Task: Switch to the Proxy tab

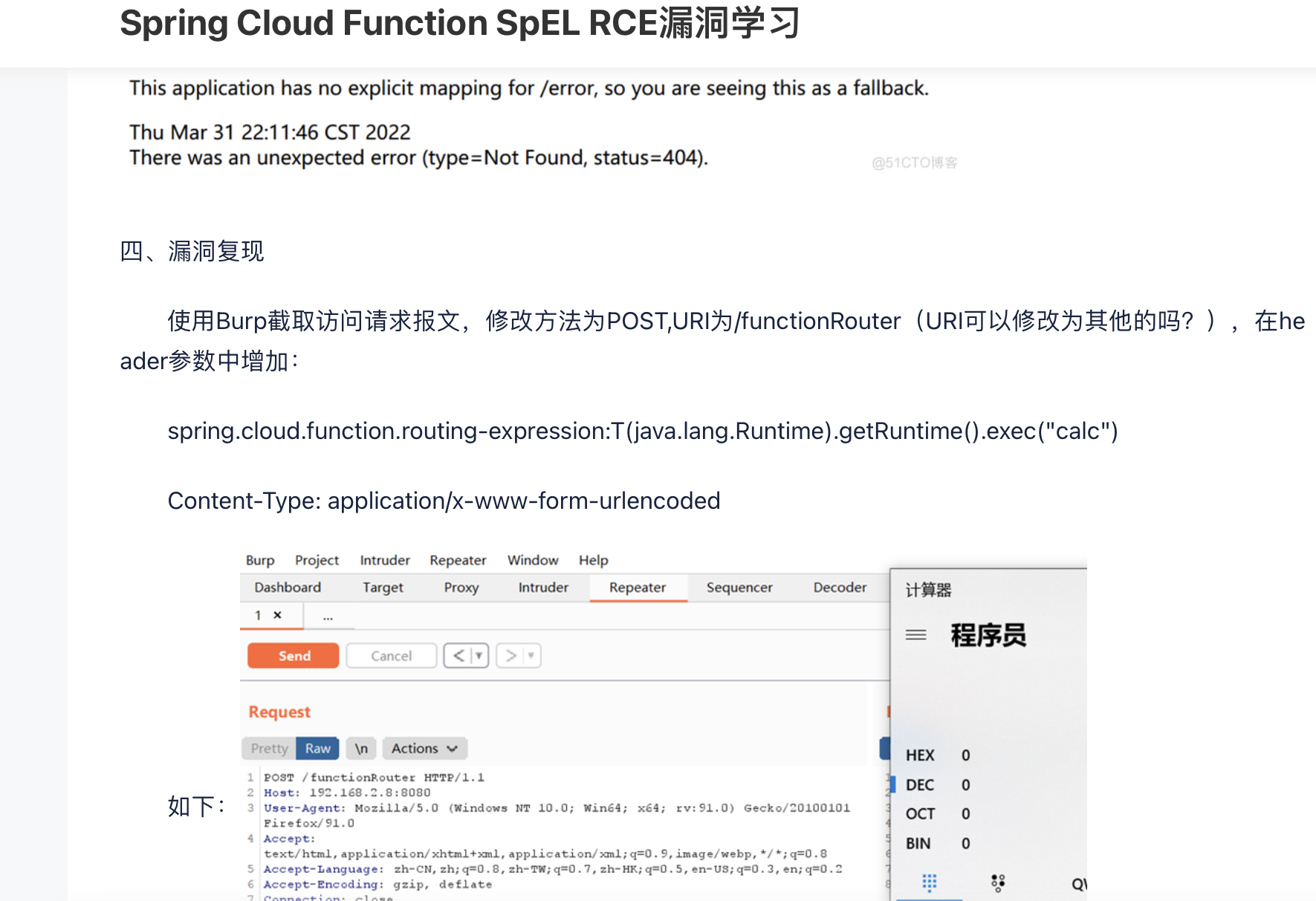Action: pos(461,588)
